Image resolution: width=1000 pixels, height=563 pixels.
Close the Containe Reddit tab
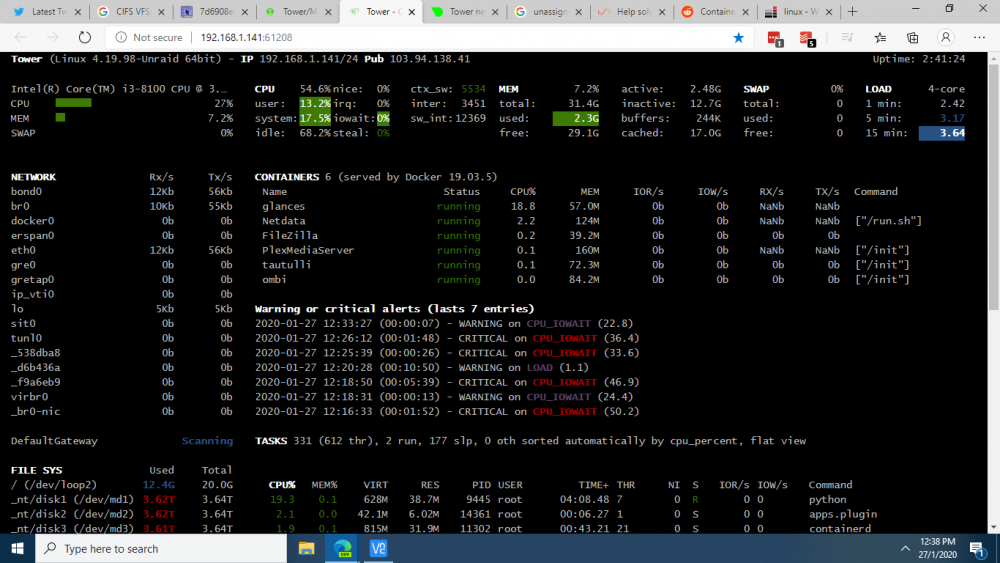pos(746,11)
